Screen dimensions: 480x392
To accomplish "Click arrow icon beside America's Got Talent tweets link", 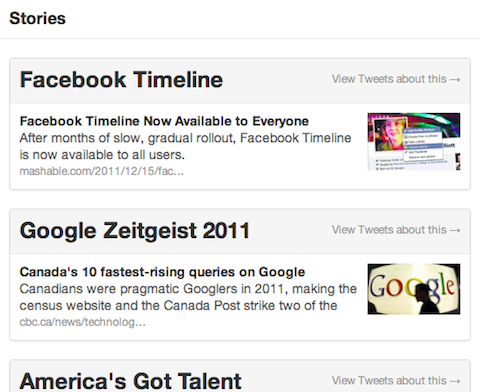I will click(x=455, y=381).
